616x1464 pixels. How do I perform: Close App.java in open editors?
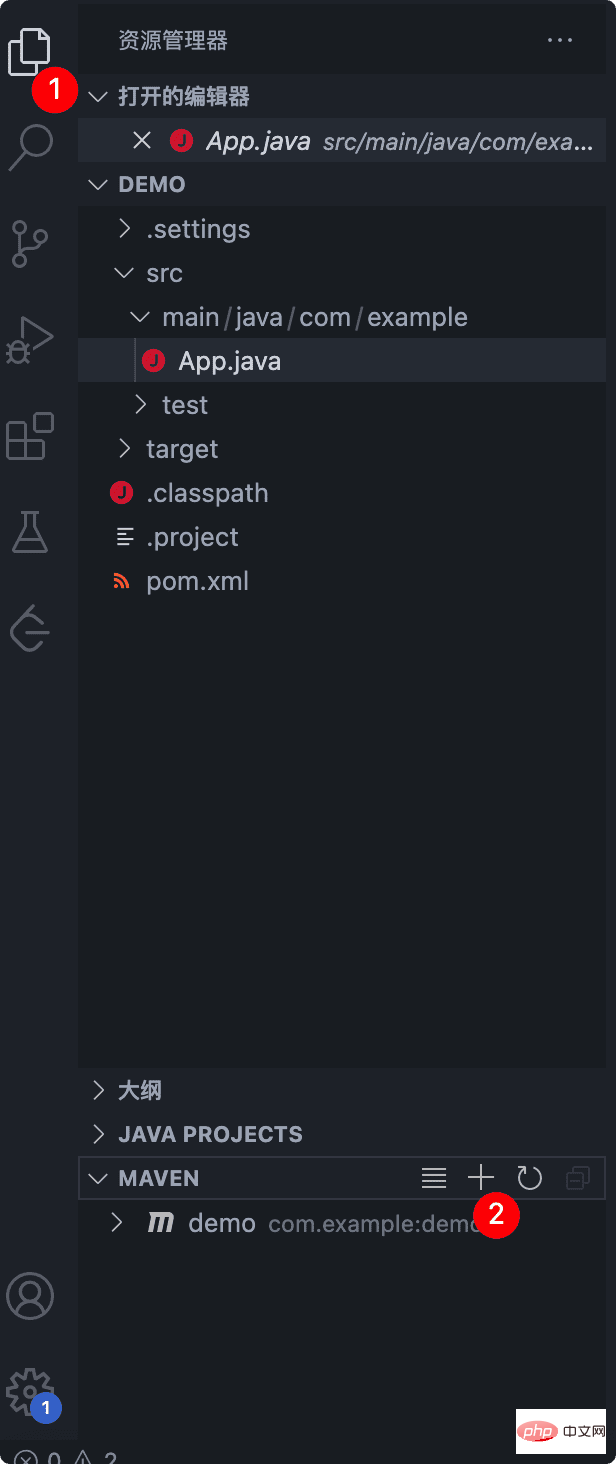click(x=142, y=141)
